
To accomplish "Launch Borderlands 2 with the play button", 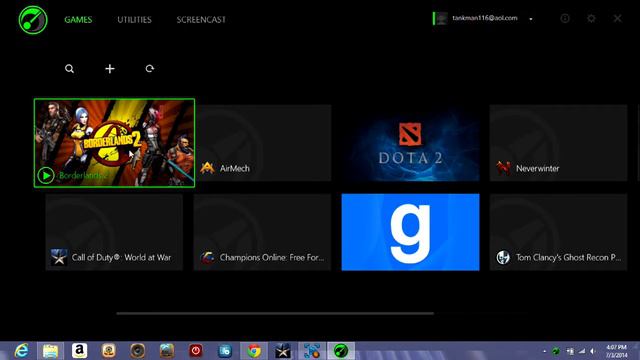I will (x=46, y=176).
